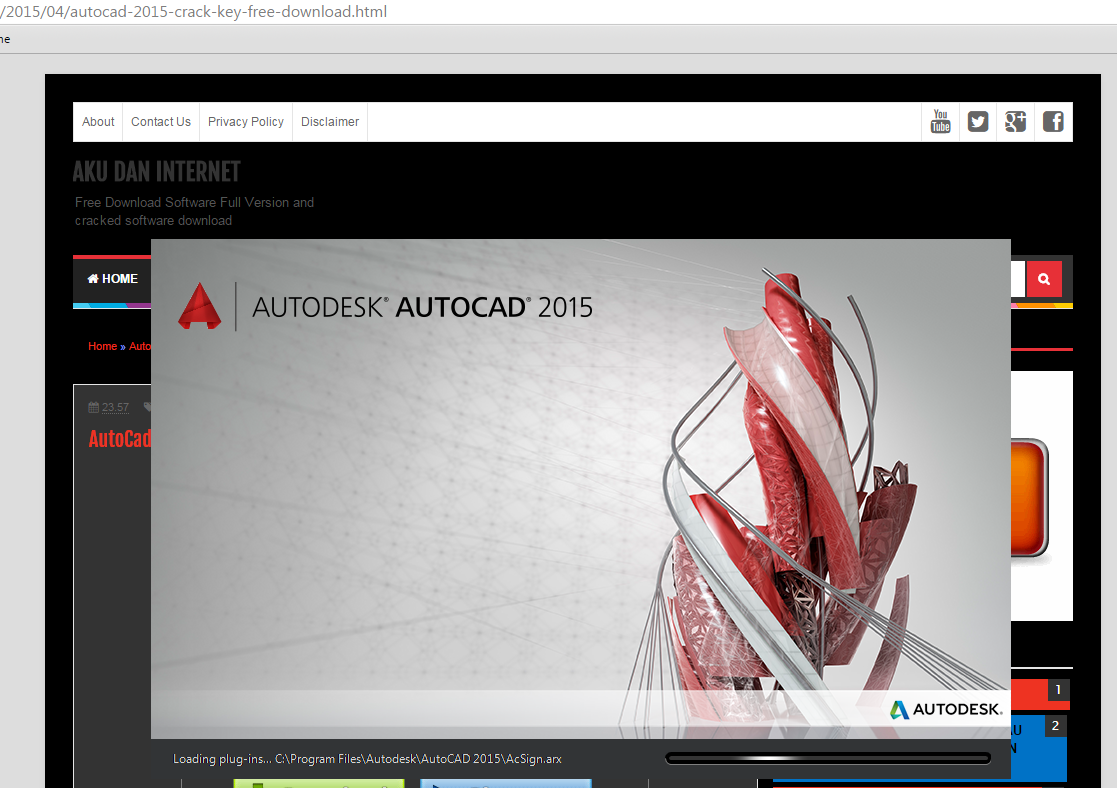Click the Autodesk logo on splash screen
This screenshot has width=1117, height=788.
tap(946, 709)
